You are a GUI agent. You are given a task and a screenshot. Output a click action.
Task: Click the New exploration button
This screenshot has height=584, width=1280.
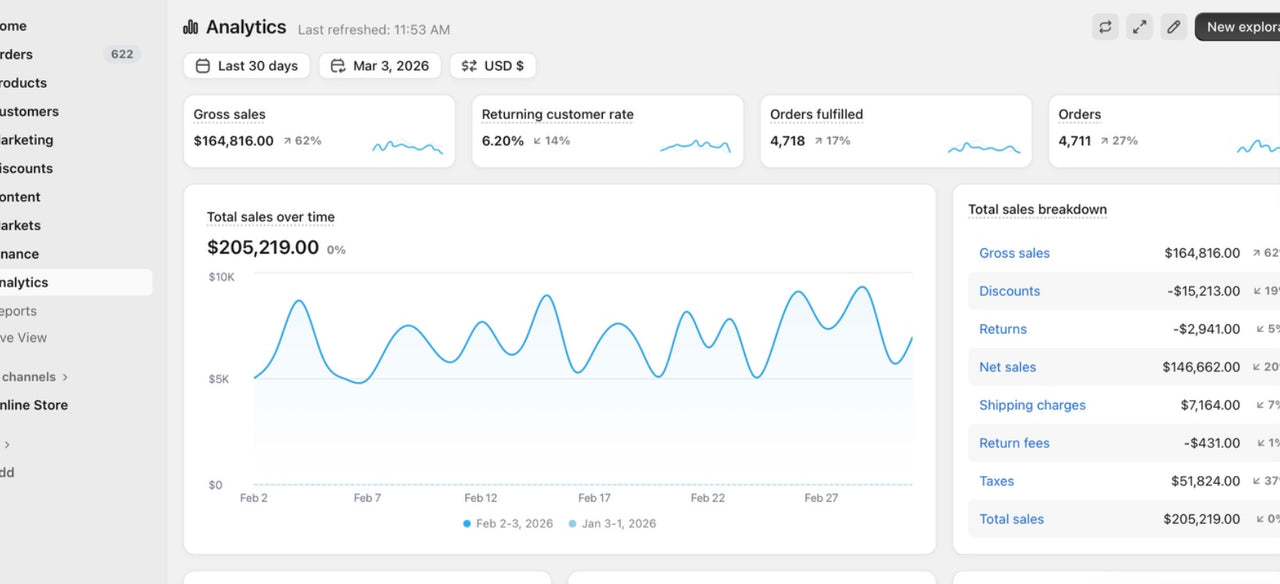[x=1240, y=27]
